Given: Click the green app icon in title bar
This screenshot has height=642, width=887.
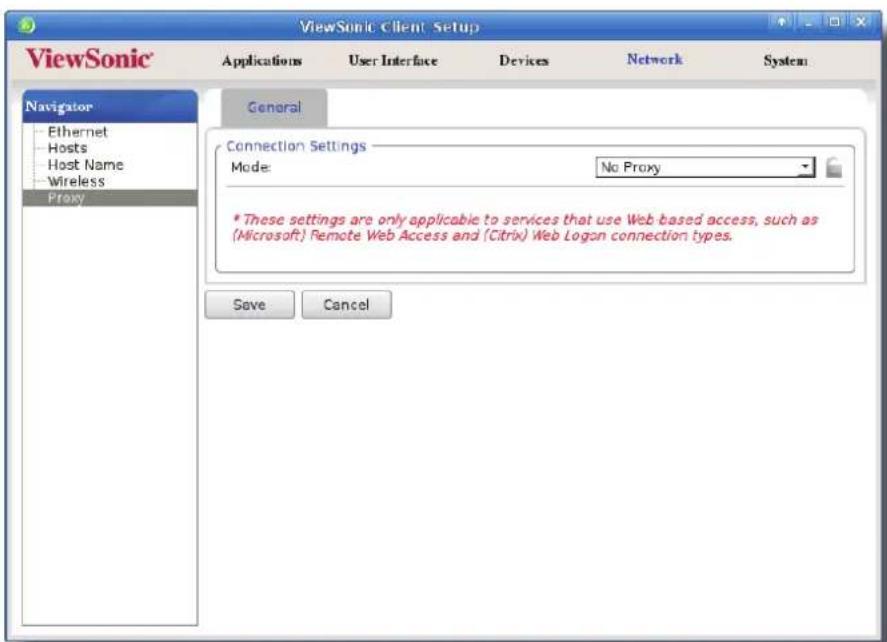Looking at the screenshot, I should (26, 25).
